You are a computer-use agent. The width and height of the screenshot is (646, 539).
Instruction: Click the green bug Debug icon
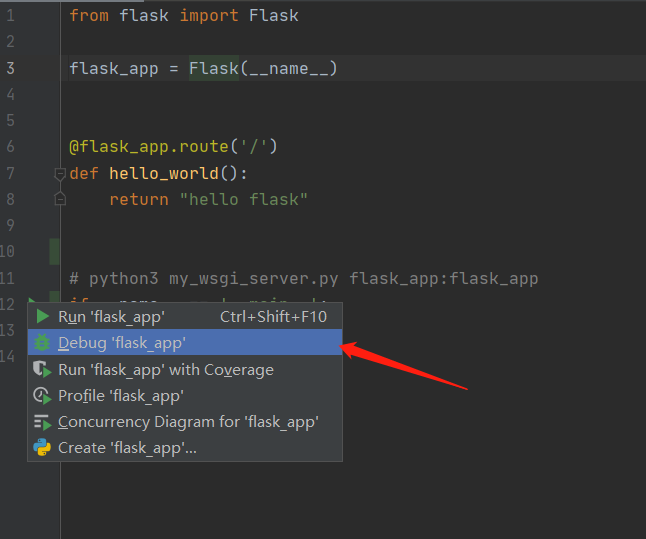click(x=42, y=342)
